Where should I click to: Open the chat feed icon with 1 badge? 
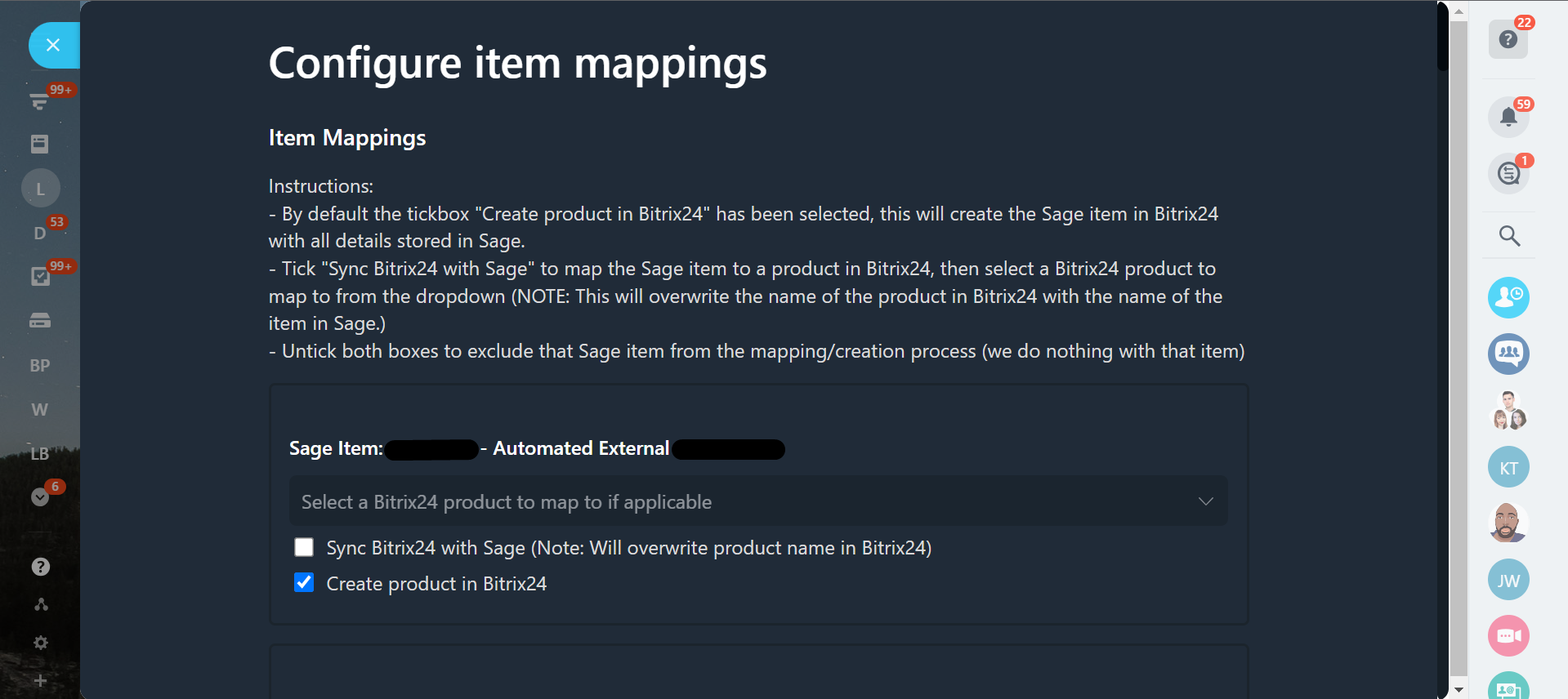tap(1508, 173)
